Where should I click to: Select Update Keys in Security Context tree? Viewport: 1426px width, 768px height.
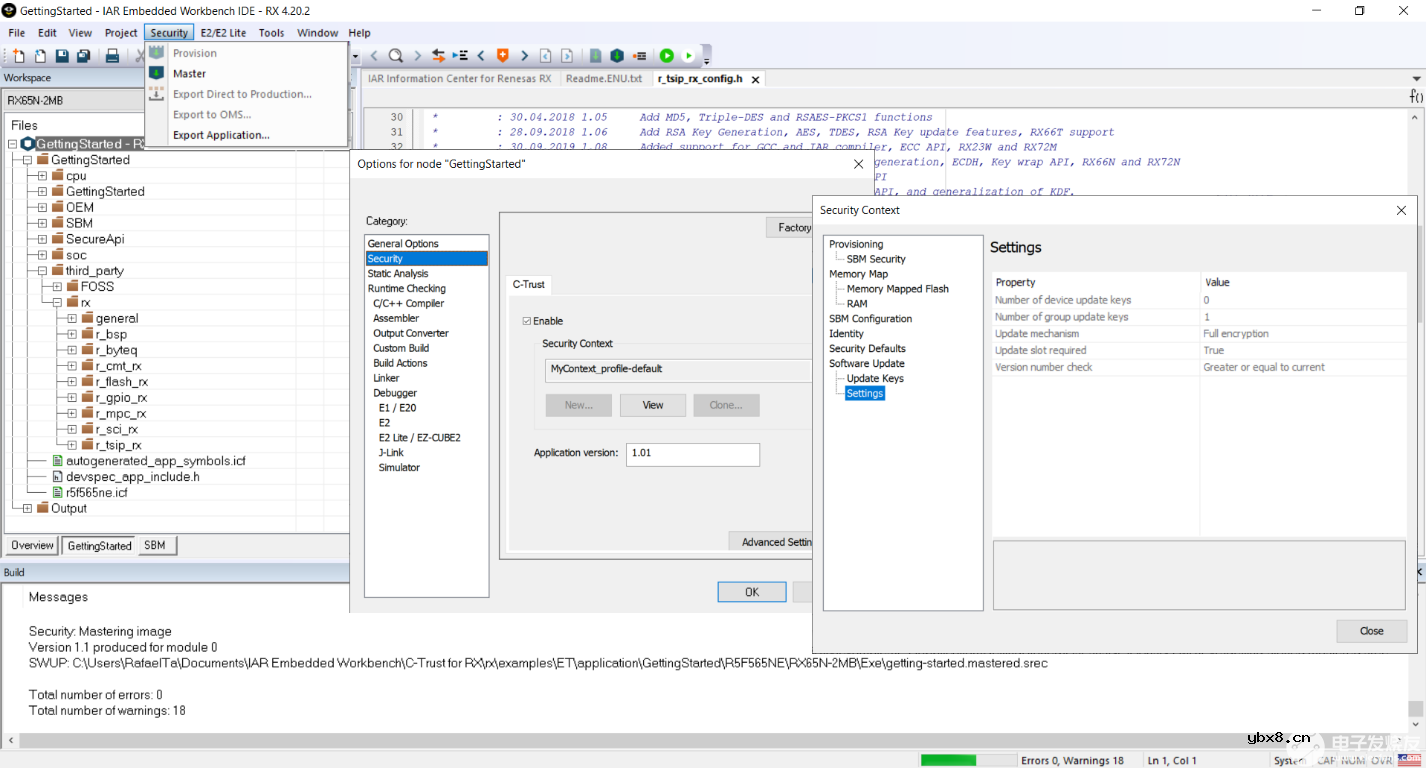875,378
